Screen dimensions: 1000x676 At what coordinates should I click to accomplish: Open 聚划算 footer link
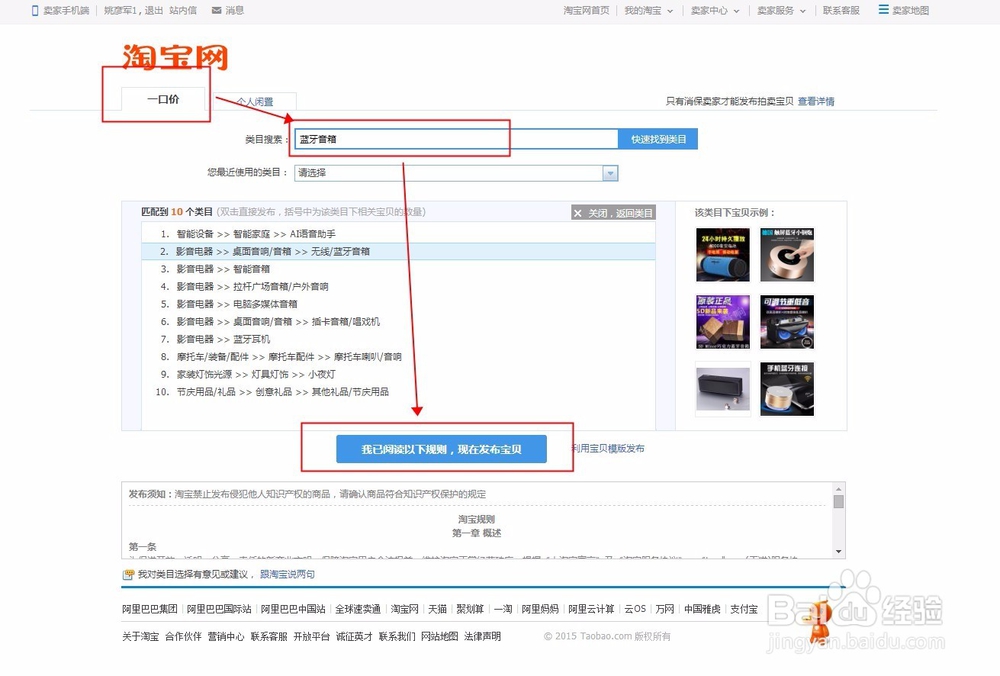470,609
